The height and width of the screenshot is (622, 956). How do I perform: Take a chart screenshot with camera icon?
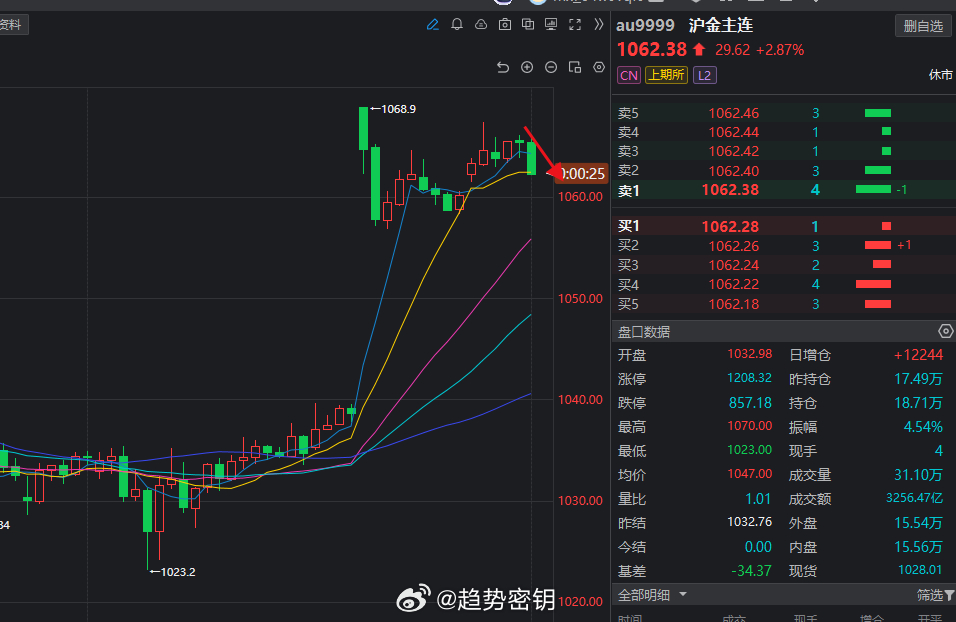point(505,24)
